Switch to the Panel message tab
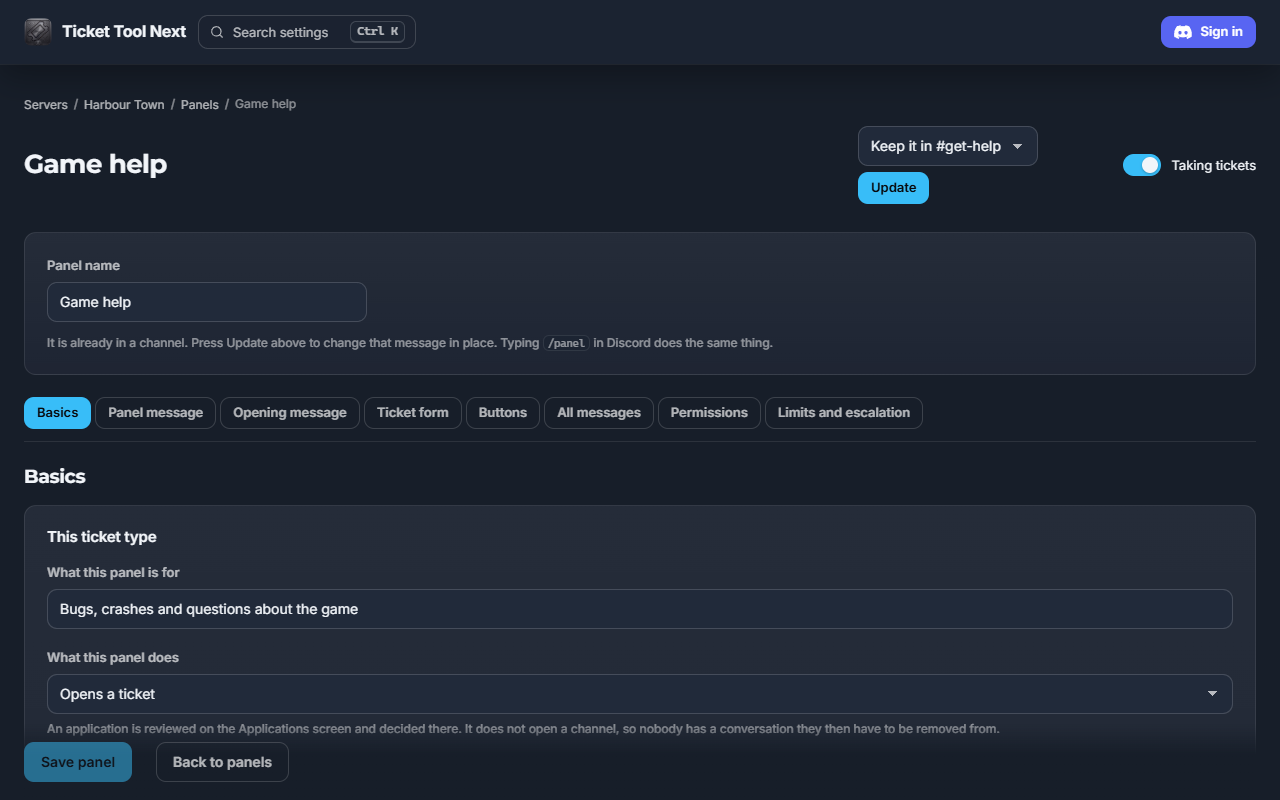The image size is (1280, 800). tap(155, 413)
